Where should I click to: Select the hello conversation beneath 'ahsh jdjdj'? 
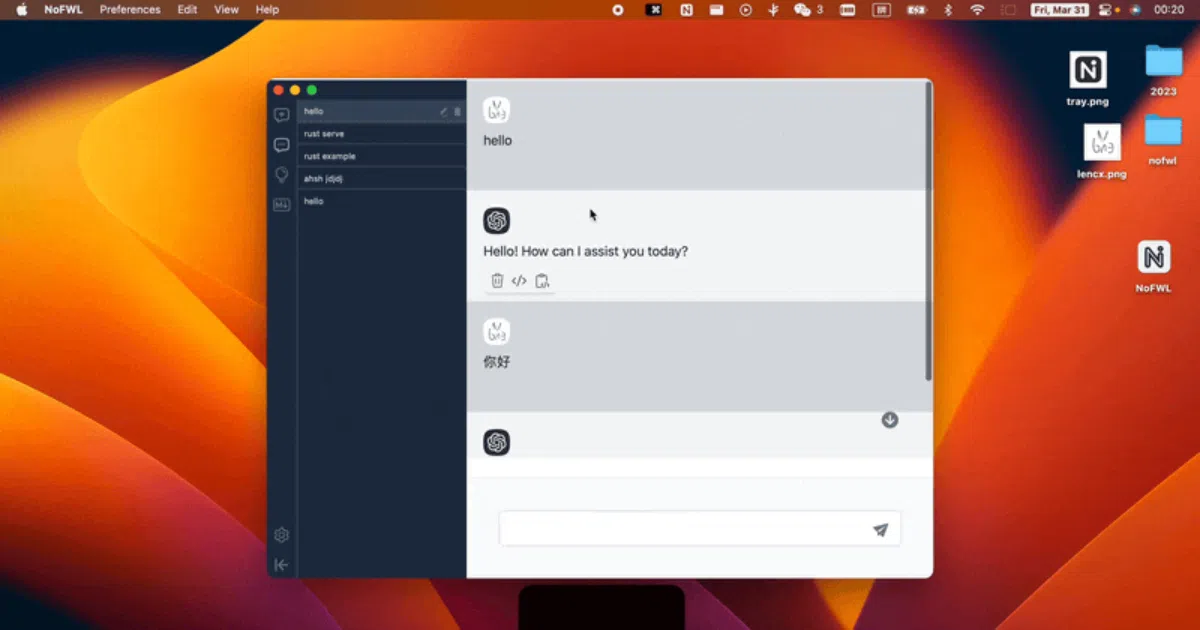[x=382, y=201]
